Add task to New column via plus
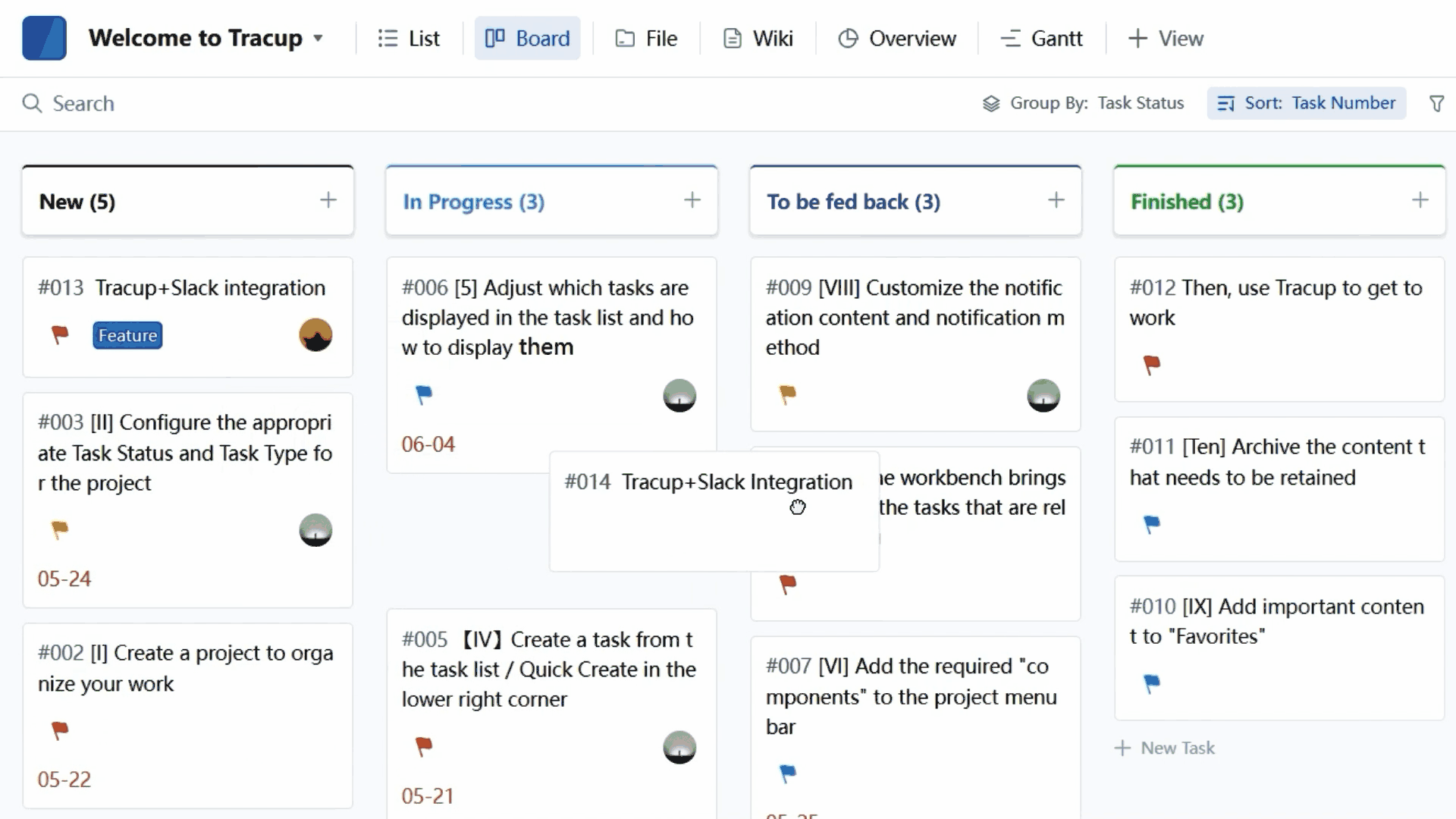 coord(328,200)
